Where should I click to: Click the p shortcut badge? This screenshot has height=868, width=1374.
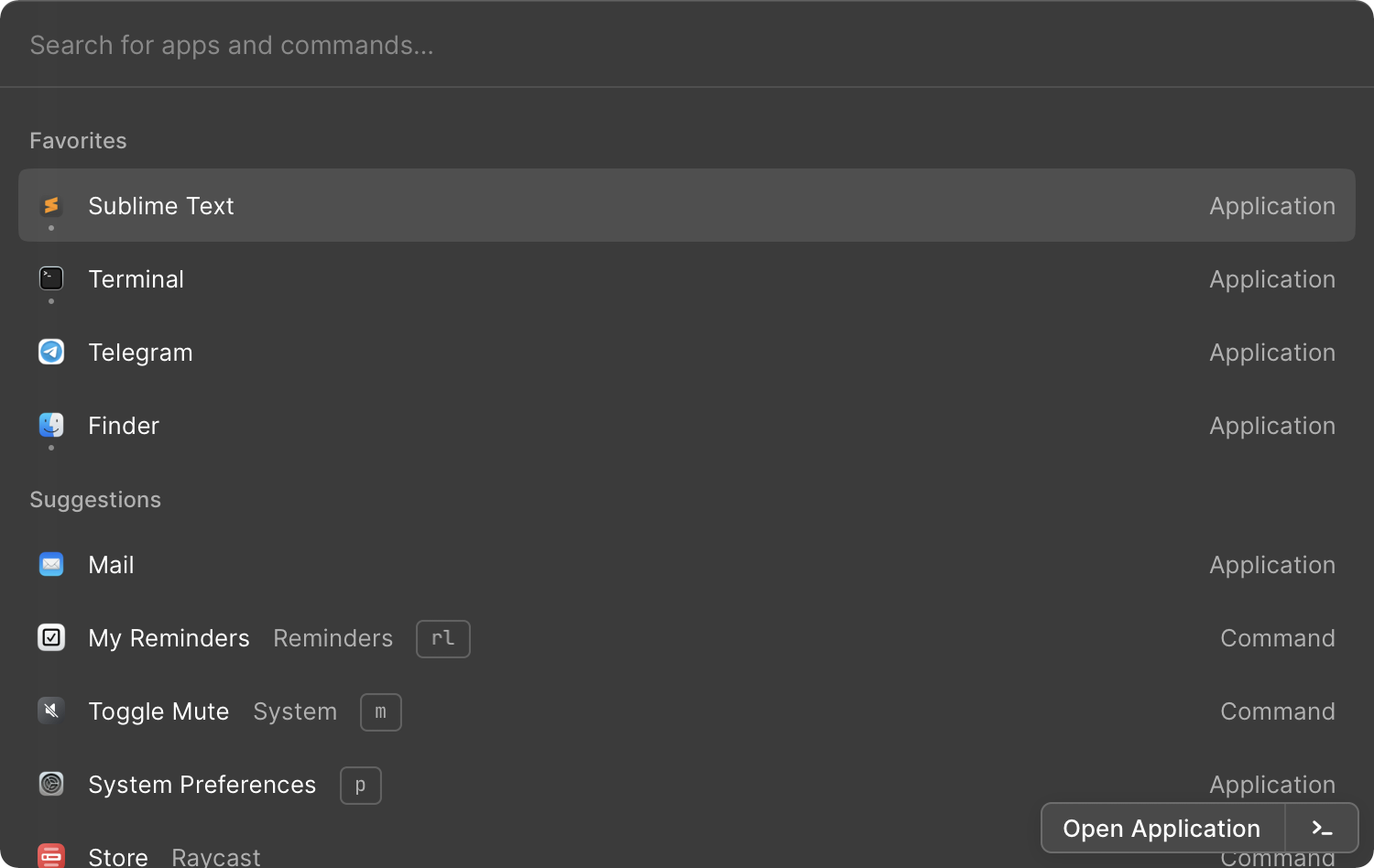point(360,785)
